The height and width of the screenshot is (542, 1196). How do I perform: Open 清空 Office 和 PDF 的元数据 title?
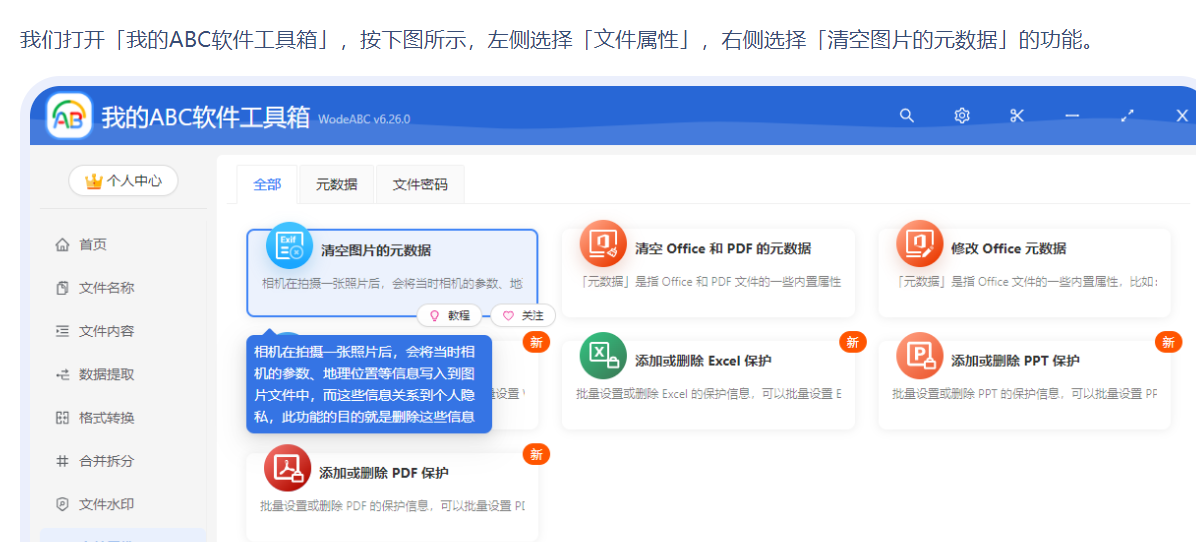point(723,249)
